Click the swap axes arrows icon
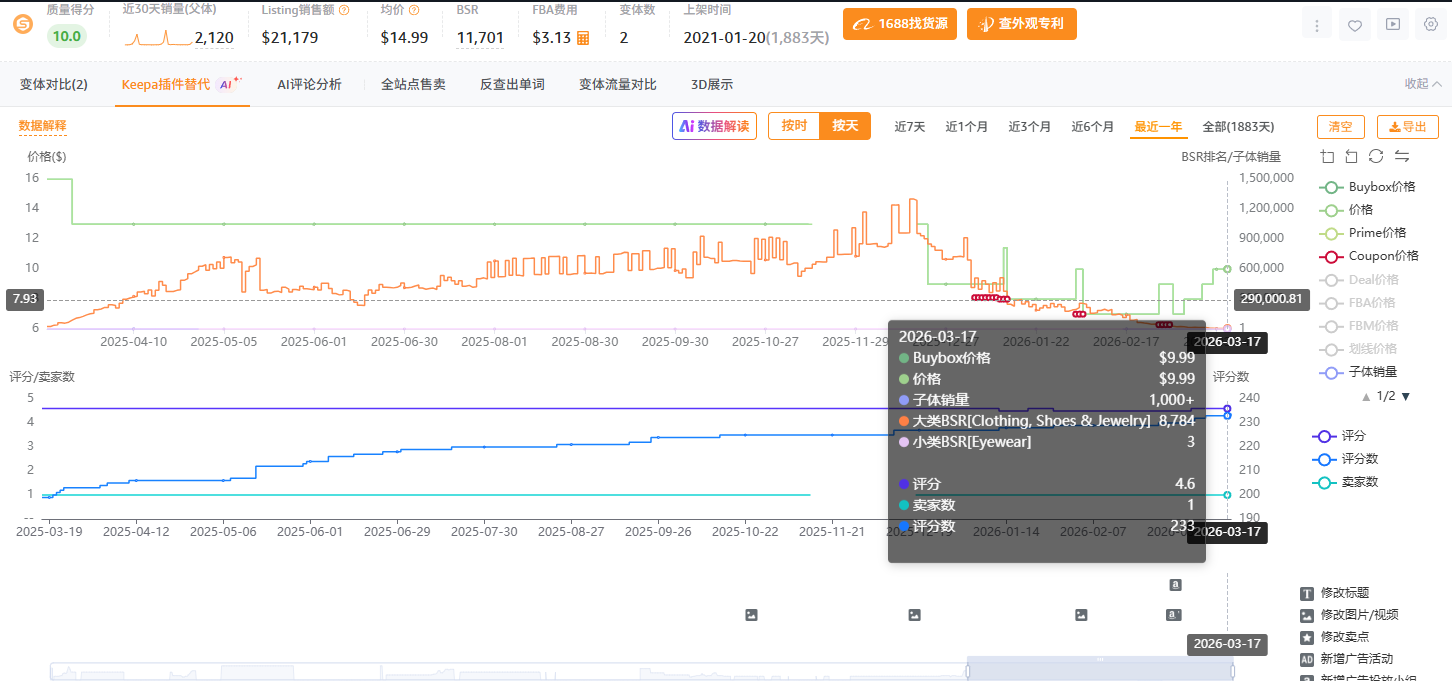The width and height of the screenshot is (1452, 681). pyautogui.click(x=1402, y=156)
